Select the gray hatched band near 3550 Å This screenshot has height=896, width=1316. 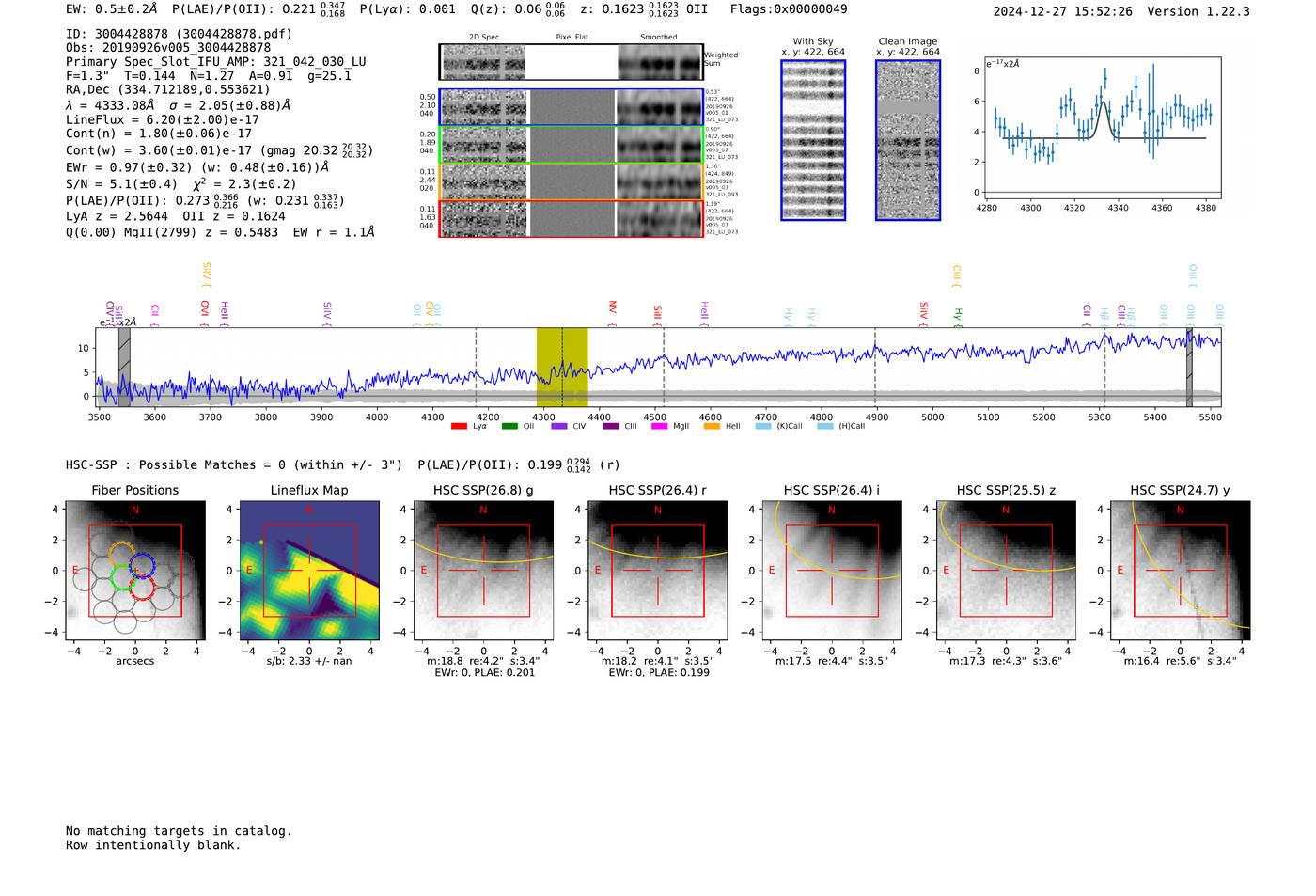124,368
